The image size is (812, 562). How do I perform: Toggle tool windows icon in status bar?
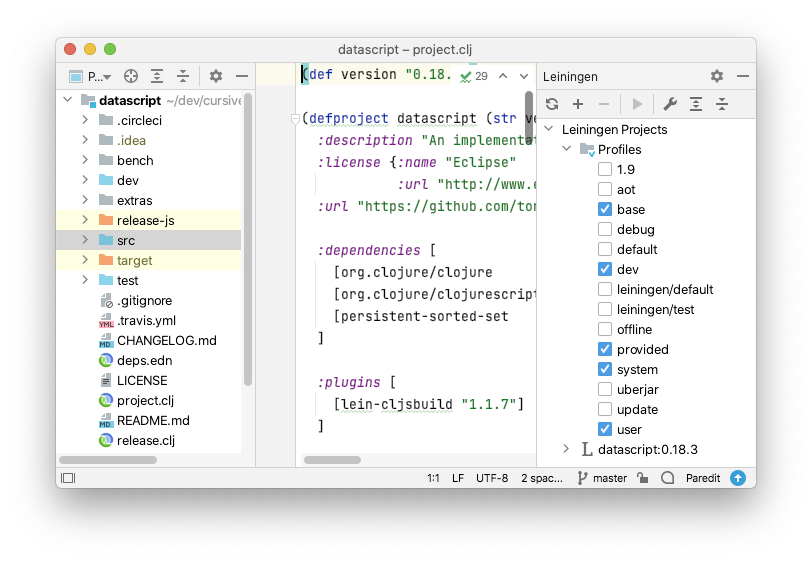68,478
